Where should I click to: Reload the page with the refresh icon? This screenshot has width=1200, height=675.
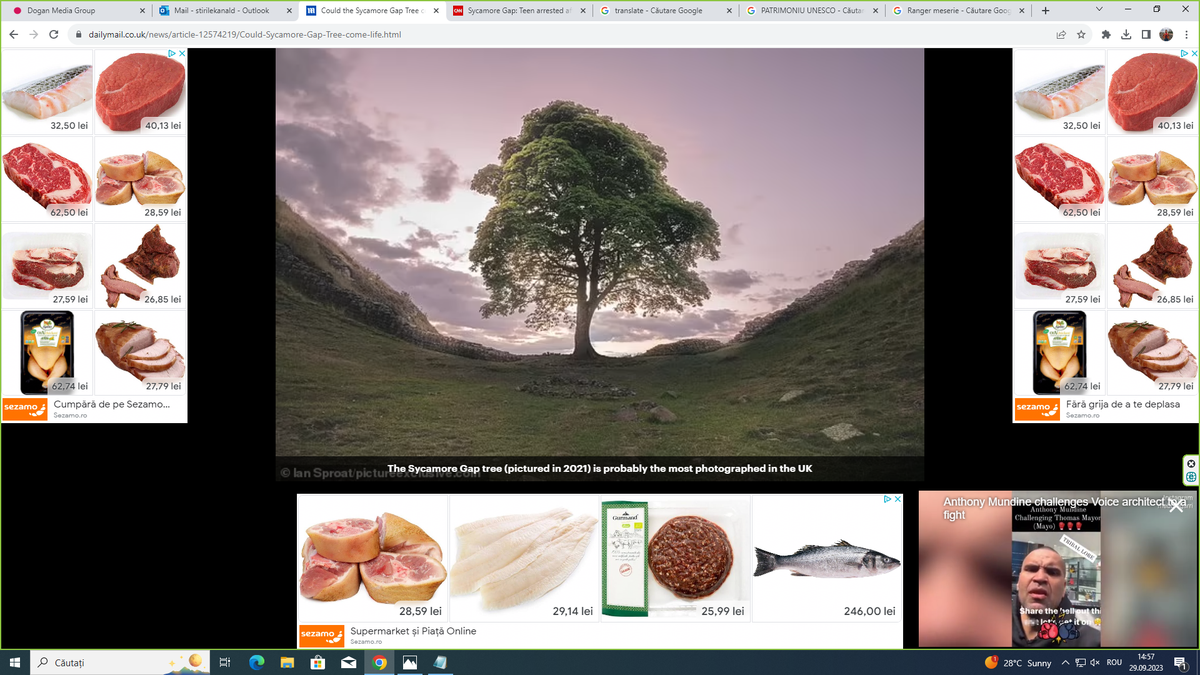tap(56, 34)
